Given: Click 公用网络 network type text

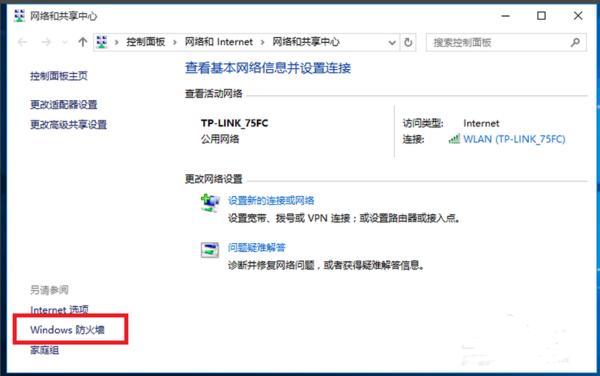Looking at the screenshot, I should point(220,139).
